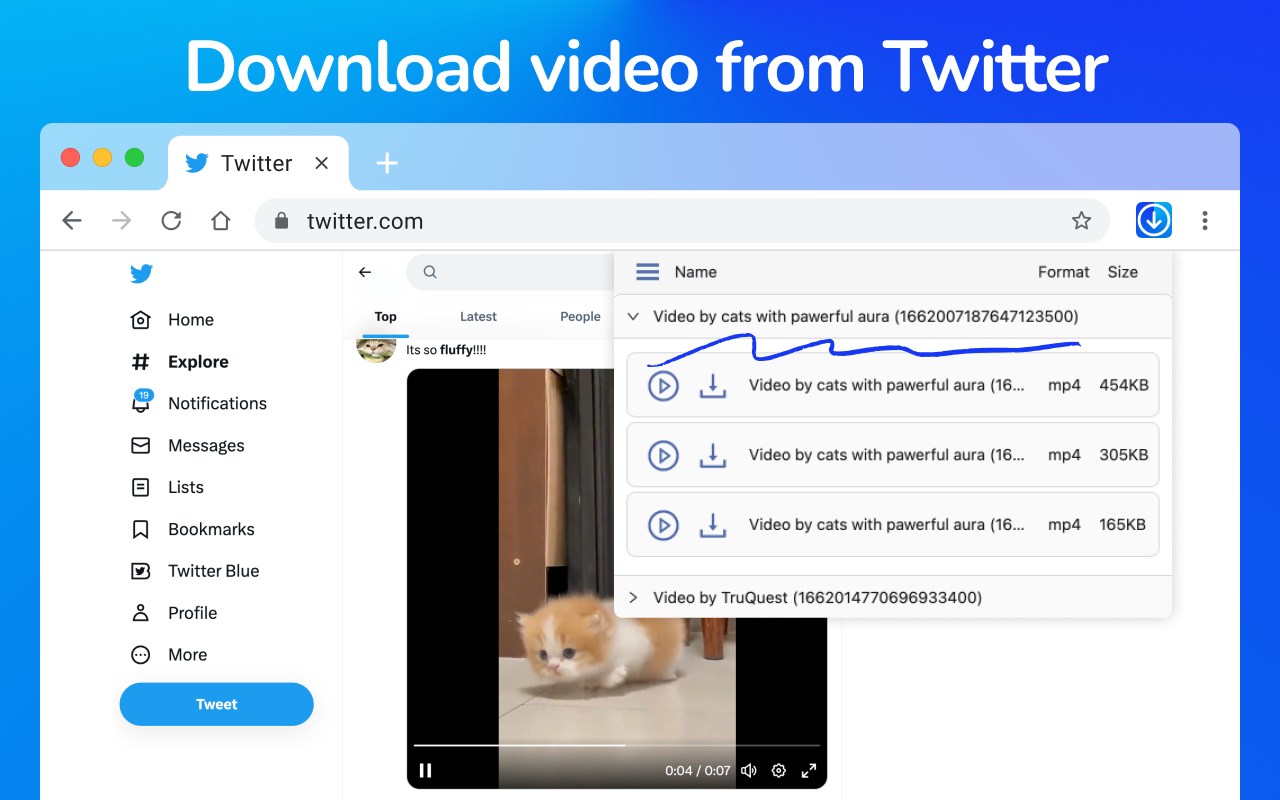Download the 305KB mp4 video
Viewport: 1280px width, 800px height.
pos(712,455)
